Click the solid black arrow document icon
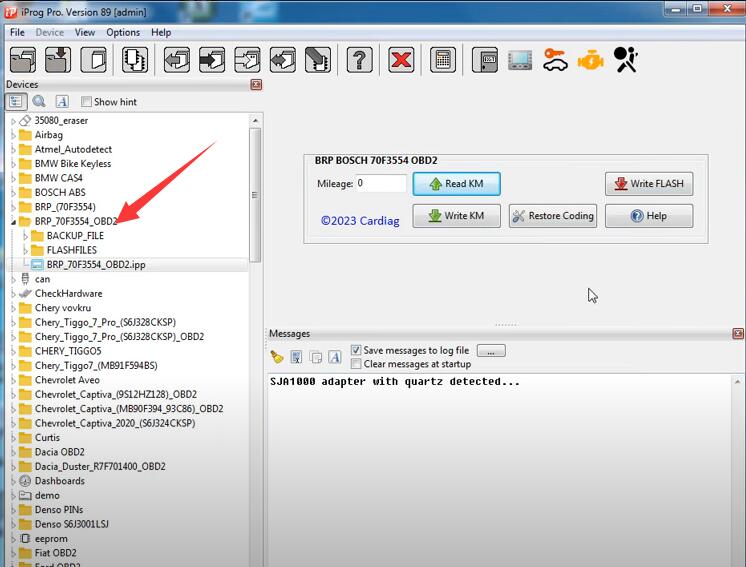Image resolution: width=746 pixels, height=567 pixels. pyautogui.click(x=212, y=60)
